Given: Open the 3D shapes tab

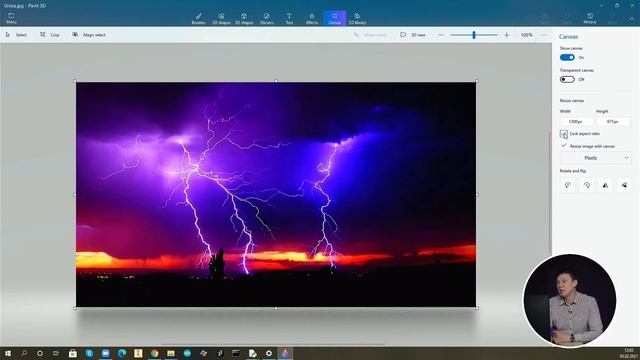Looking at the screenshot, I should tap(244, 18).
